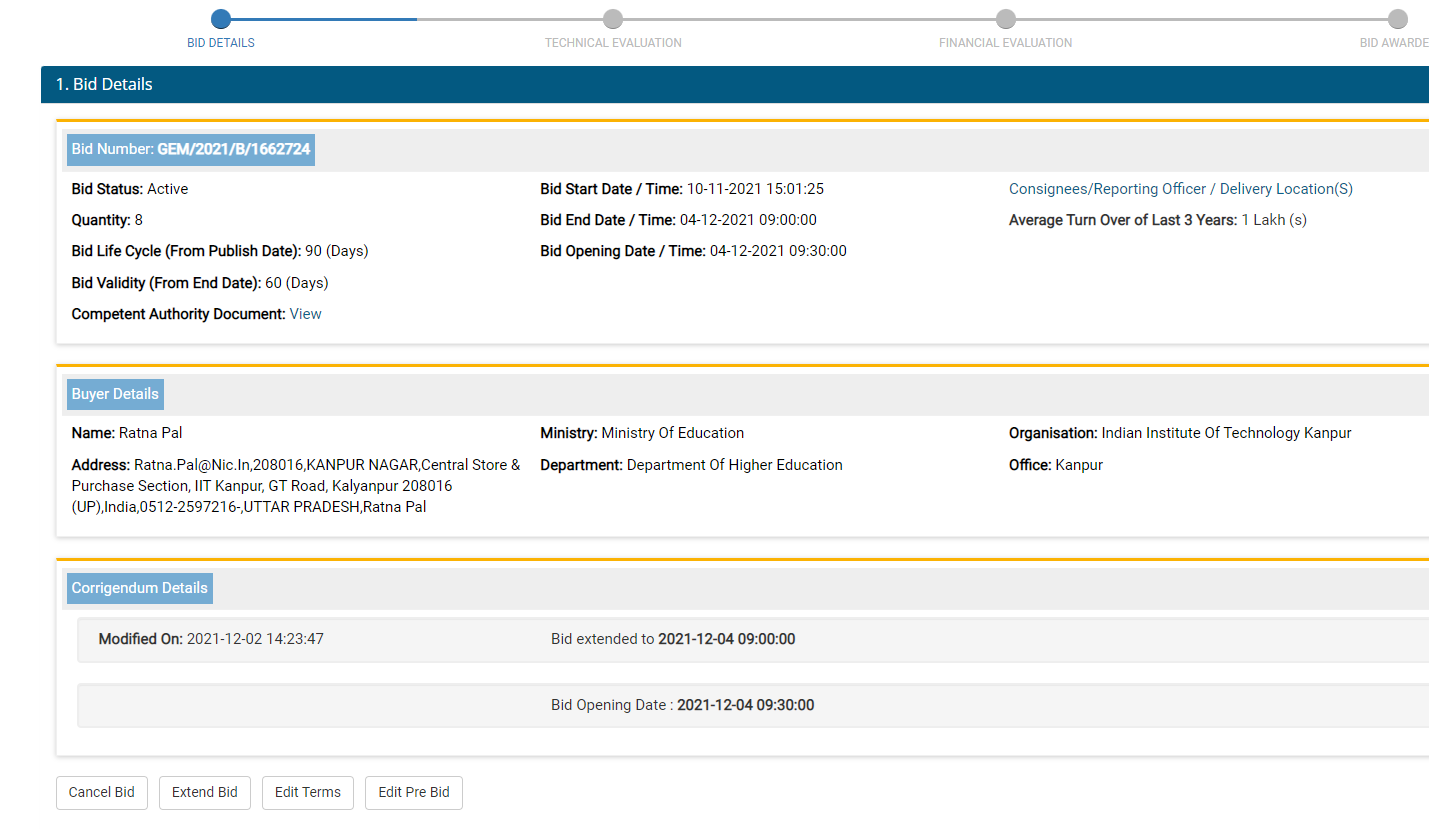Screen dimensions: 1429x829
Task: Expand the Buyer Details section header
Action: (x=115, y=394)
